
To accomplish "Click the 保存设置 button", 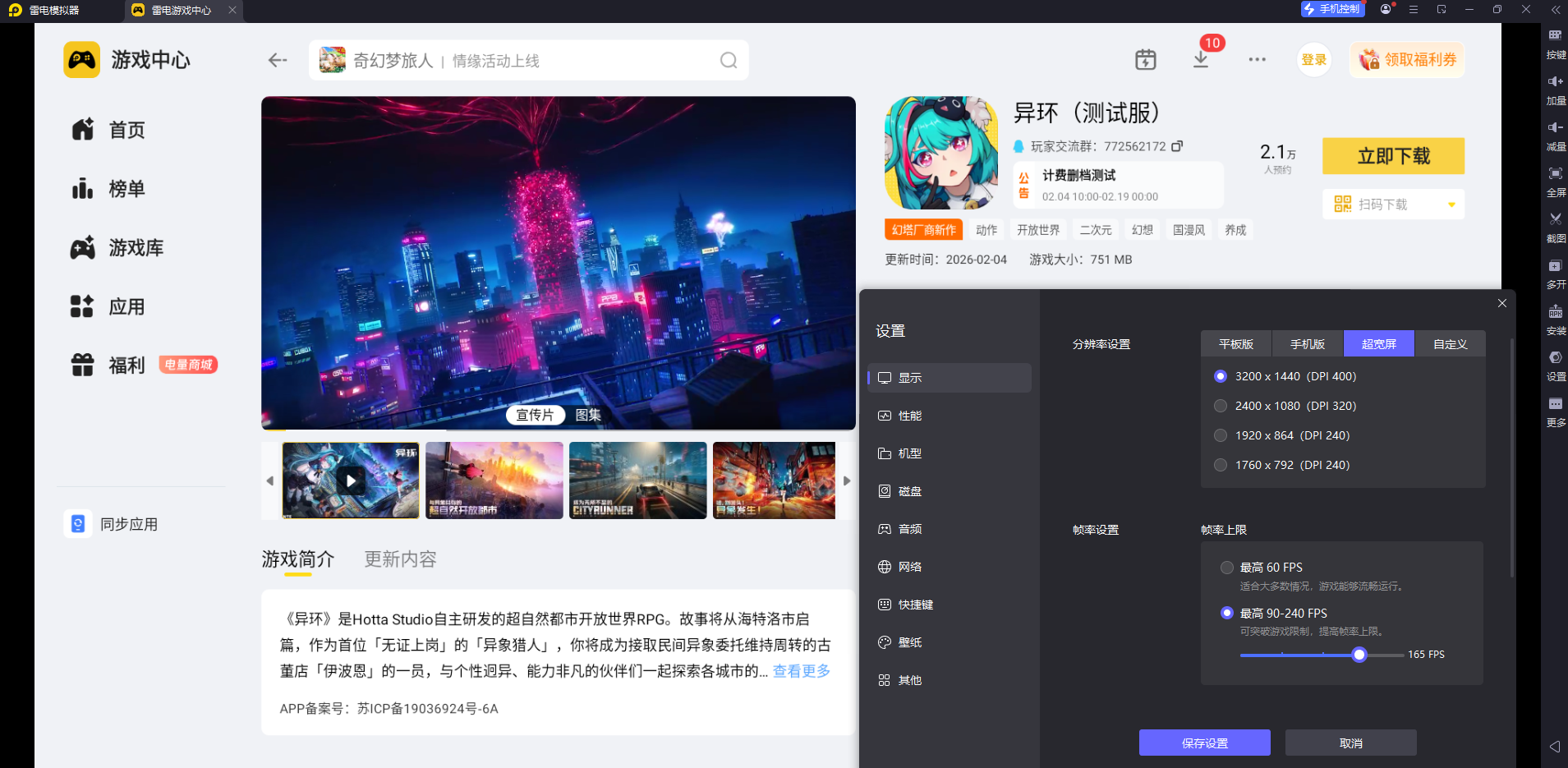I will coord(1205,743).
